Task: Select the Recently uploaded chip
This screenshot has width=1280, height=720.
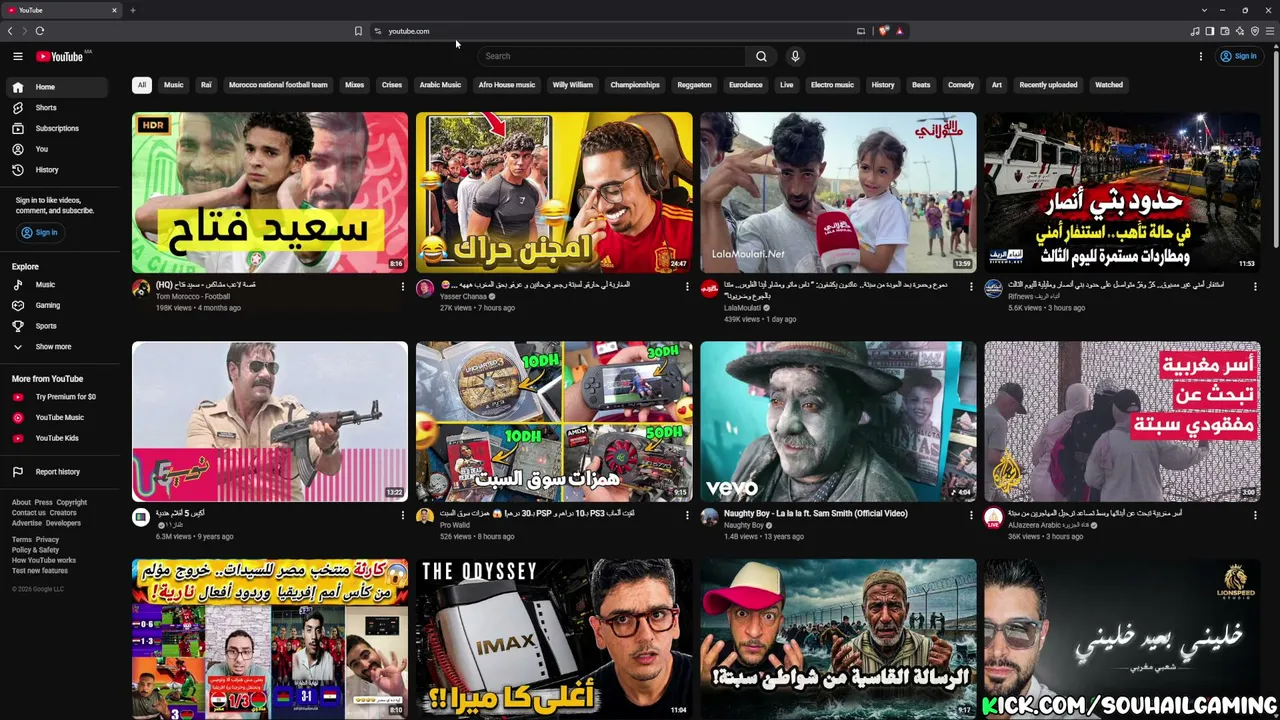Action: point(1048,85)
